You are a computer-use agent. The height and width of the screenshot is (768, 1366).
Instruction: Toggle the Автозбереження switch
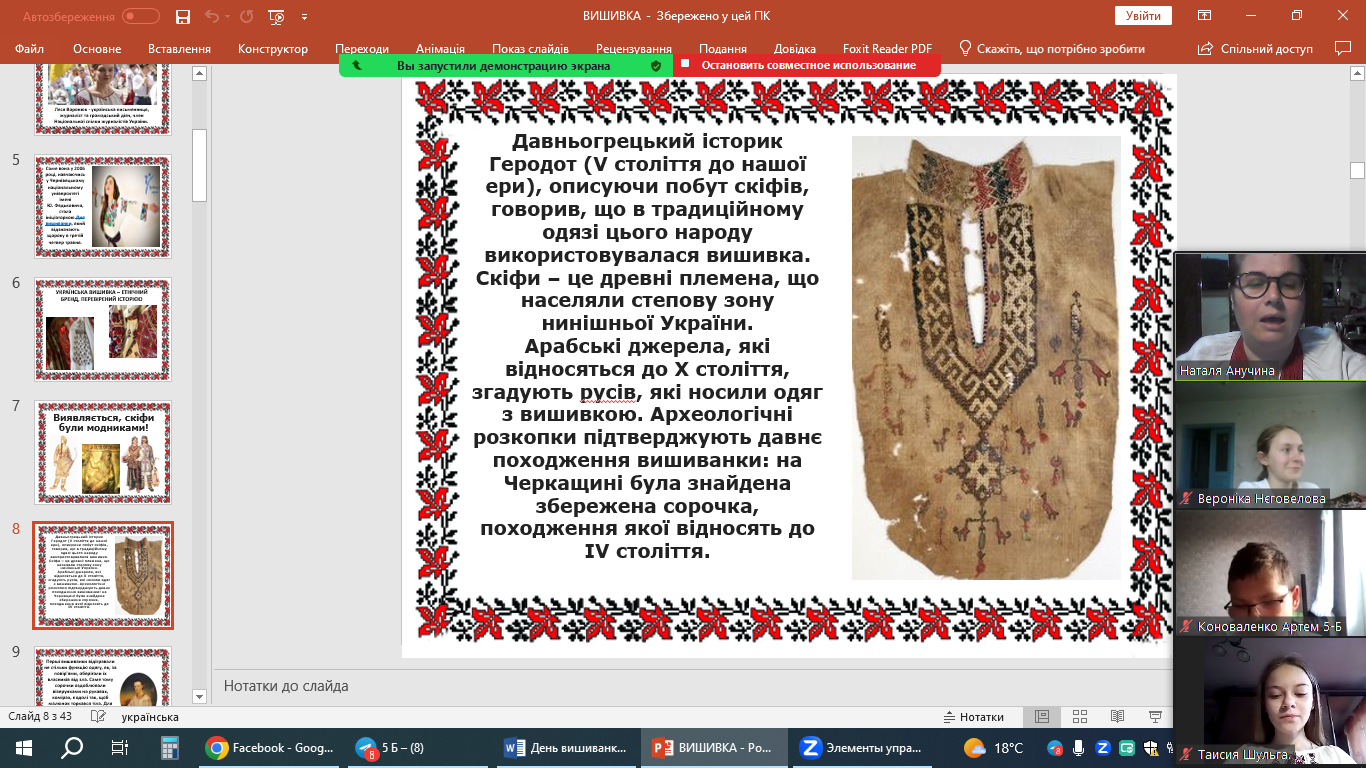[x=141, y=16]
